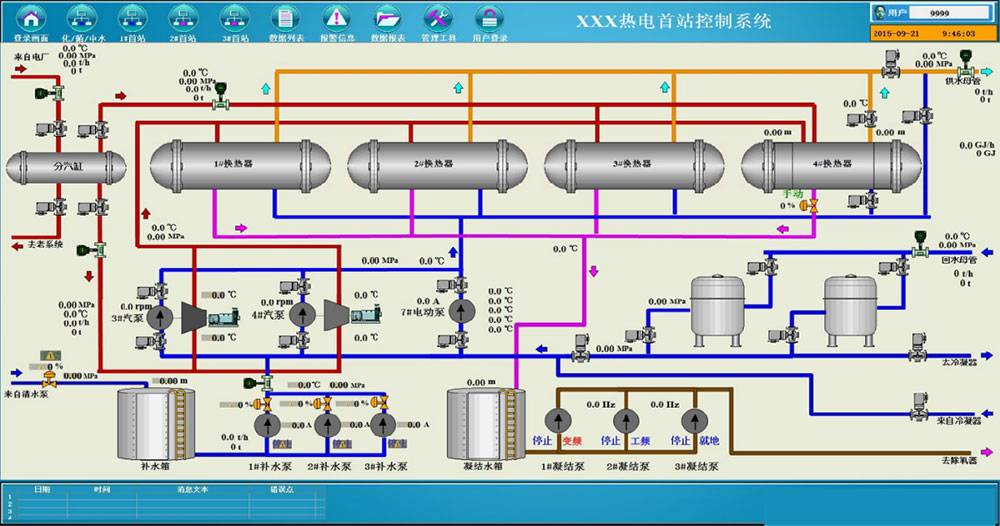This screenshot has width=1000, height=526.
Task: Select the 2#凝结泵 pump symbol
Action: click(626, 420)
